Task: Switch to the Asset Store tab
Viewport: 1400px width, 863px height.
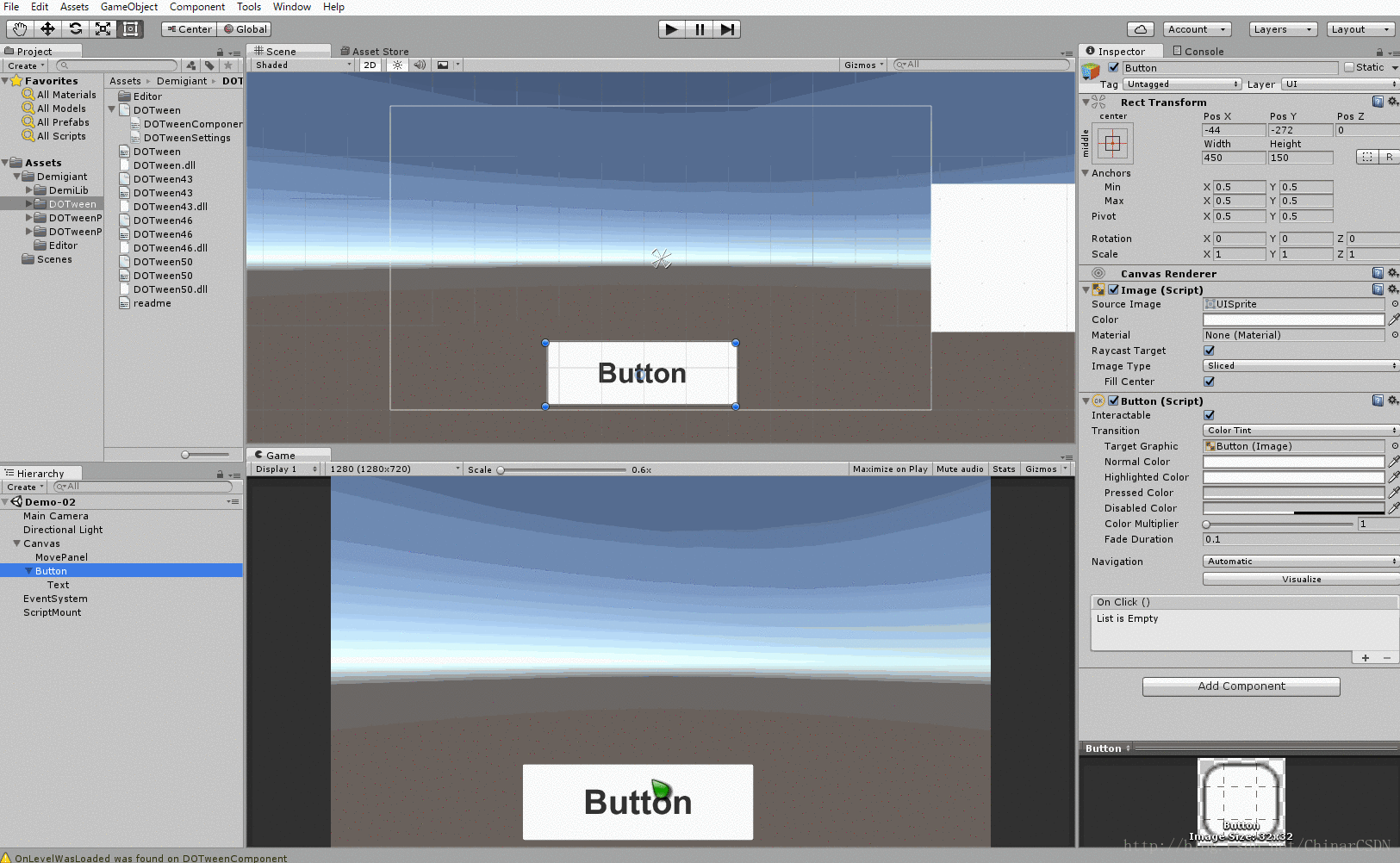Action: pos(375,51)
